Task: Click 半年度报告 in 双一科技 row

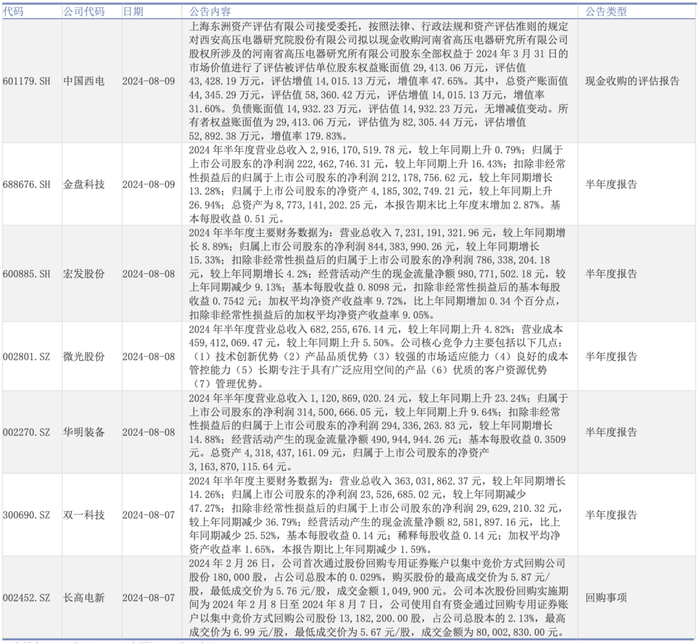Action: [611, 515]
